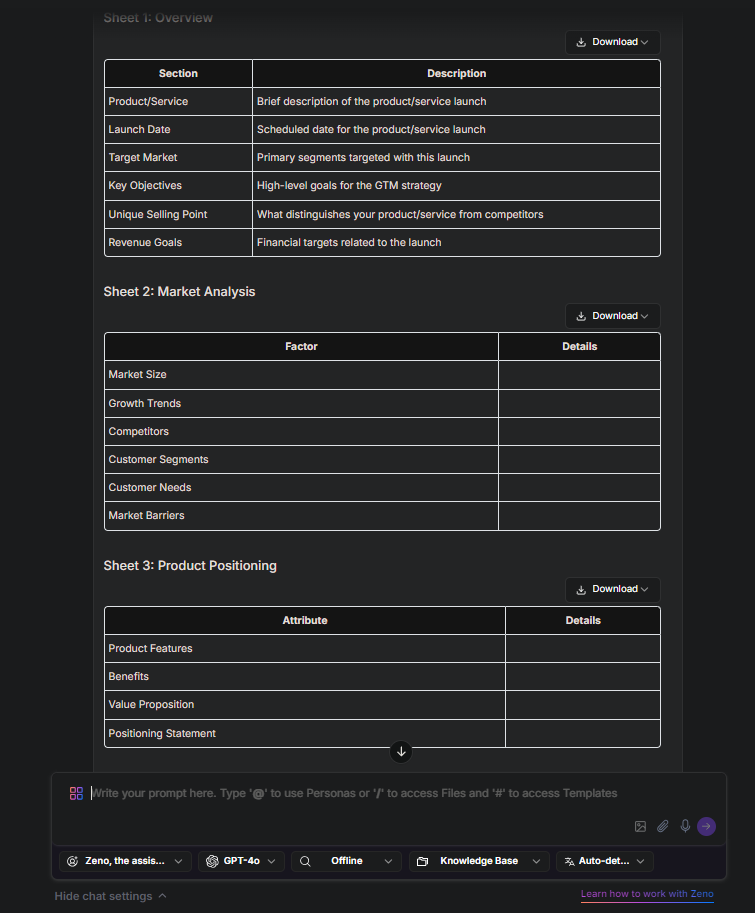Click the Zeno persona icon in settings bar

(x=73, y=861)
